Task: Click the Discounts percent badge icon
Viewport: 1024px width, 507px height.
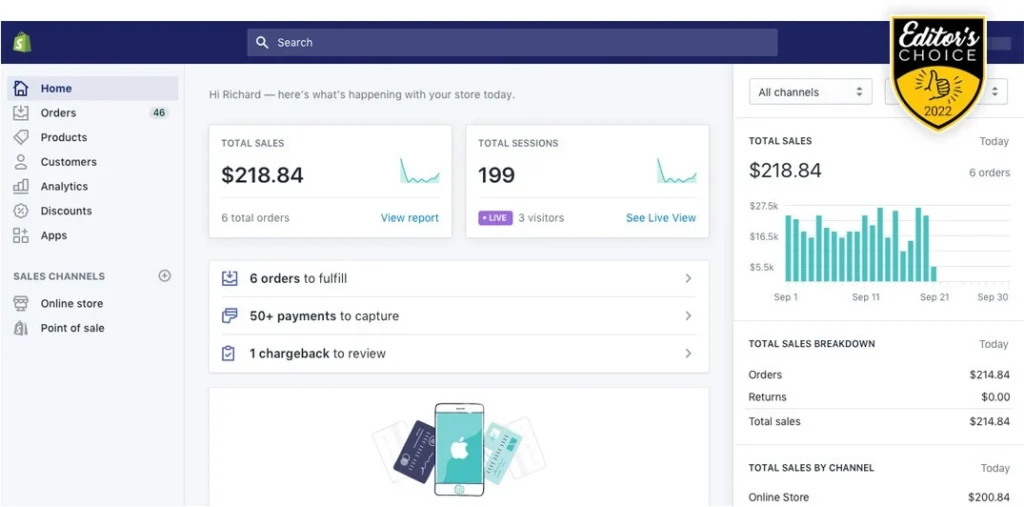Action: click(x=21, y=211)
